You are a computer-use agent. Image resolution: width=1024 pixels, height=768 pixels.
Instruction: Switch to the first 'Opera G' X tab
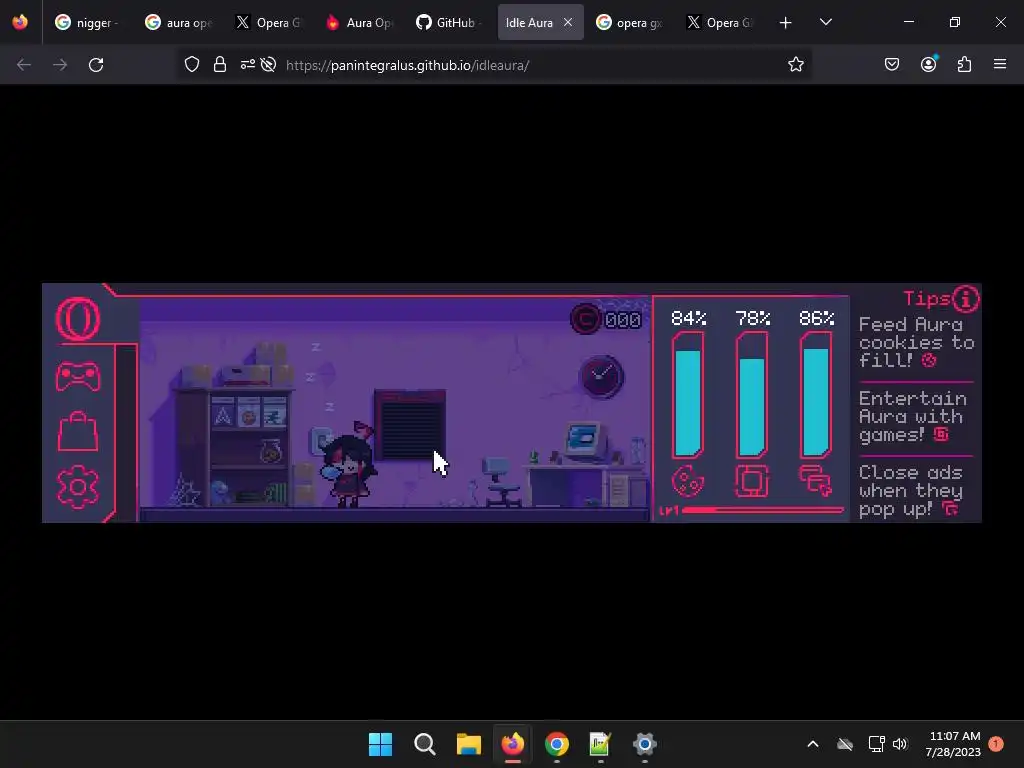268,23
